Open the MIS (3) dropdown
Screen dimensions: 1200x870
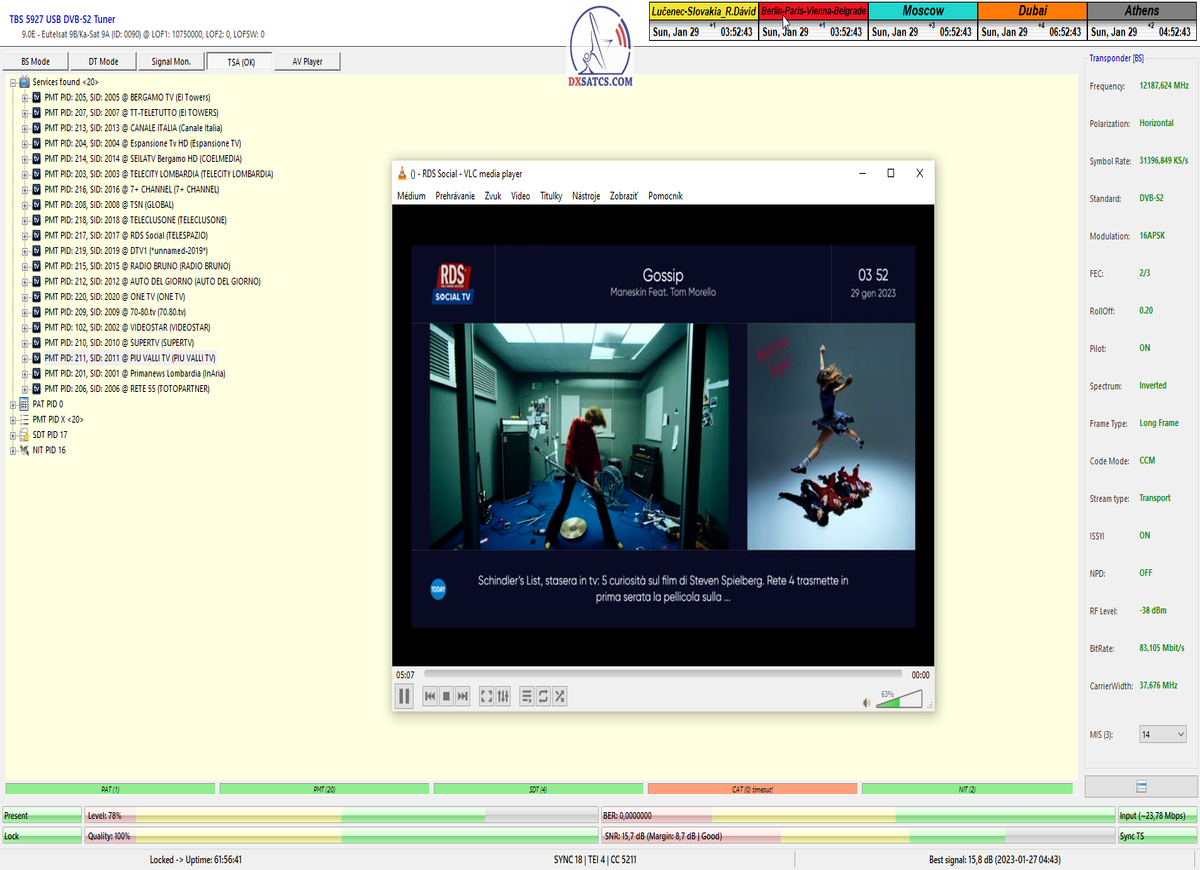pos(1163,734)
